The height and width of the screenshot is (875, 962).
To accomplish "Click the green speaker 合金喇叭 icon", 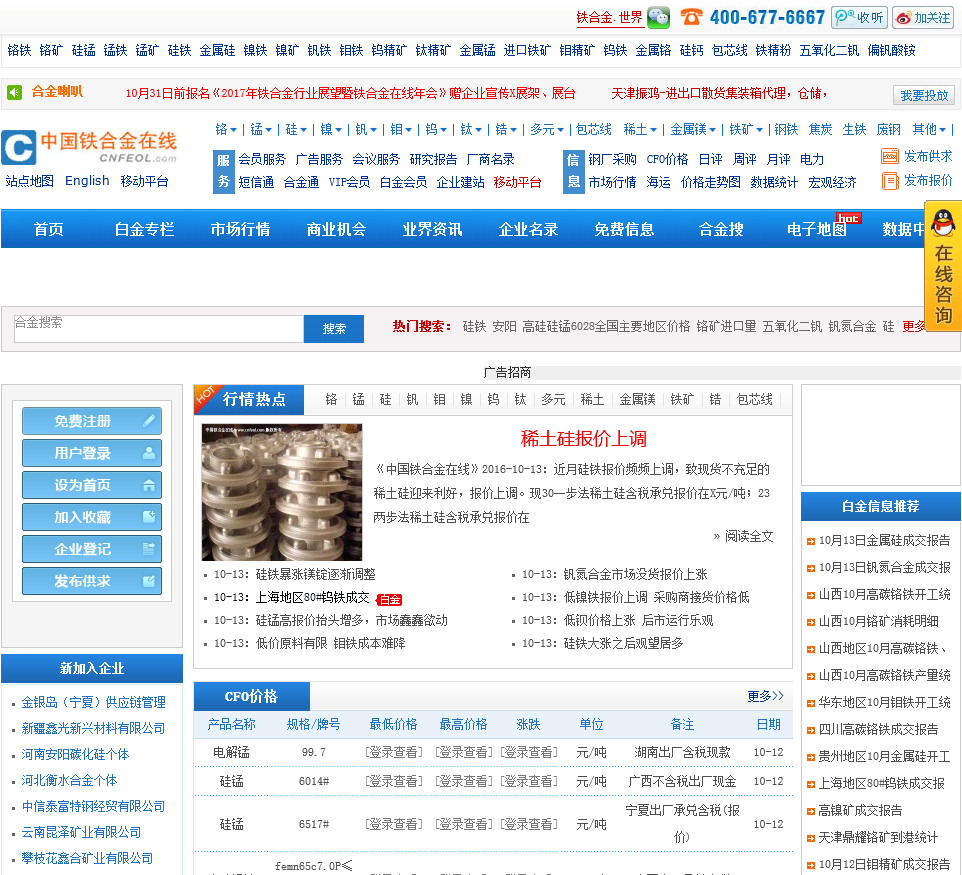I will (x=14, y=93).
